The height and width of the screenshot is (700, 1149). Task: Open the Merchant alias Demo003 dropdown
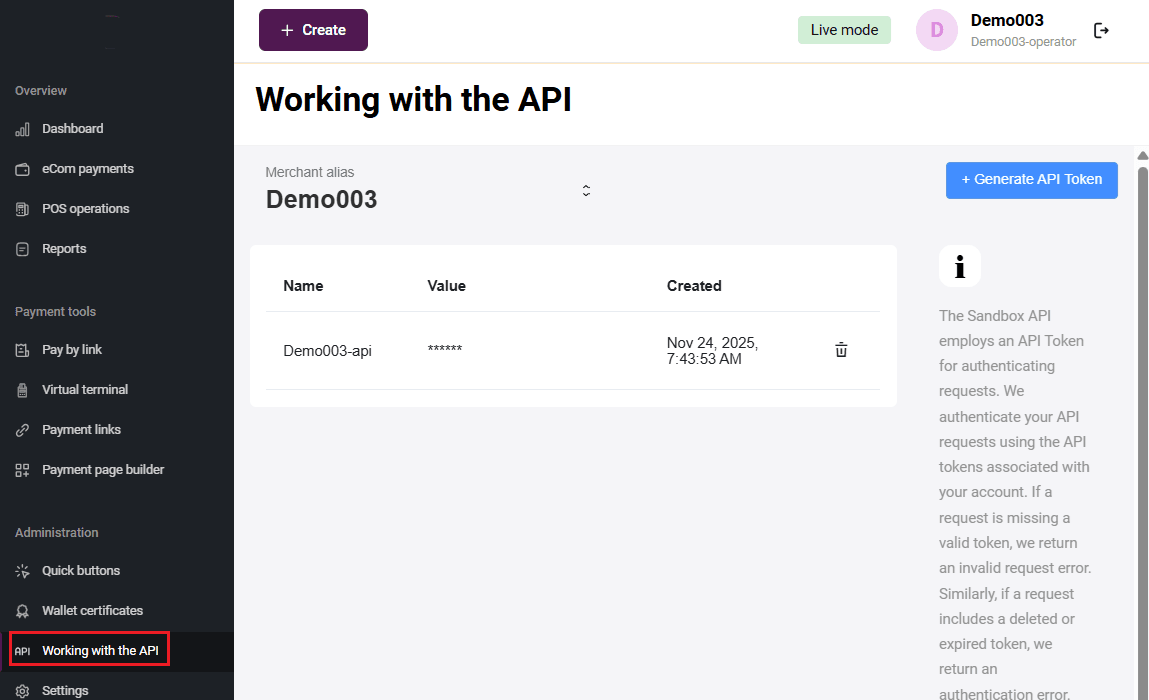(322, 199)
